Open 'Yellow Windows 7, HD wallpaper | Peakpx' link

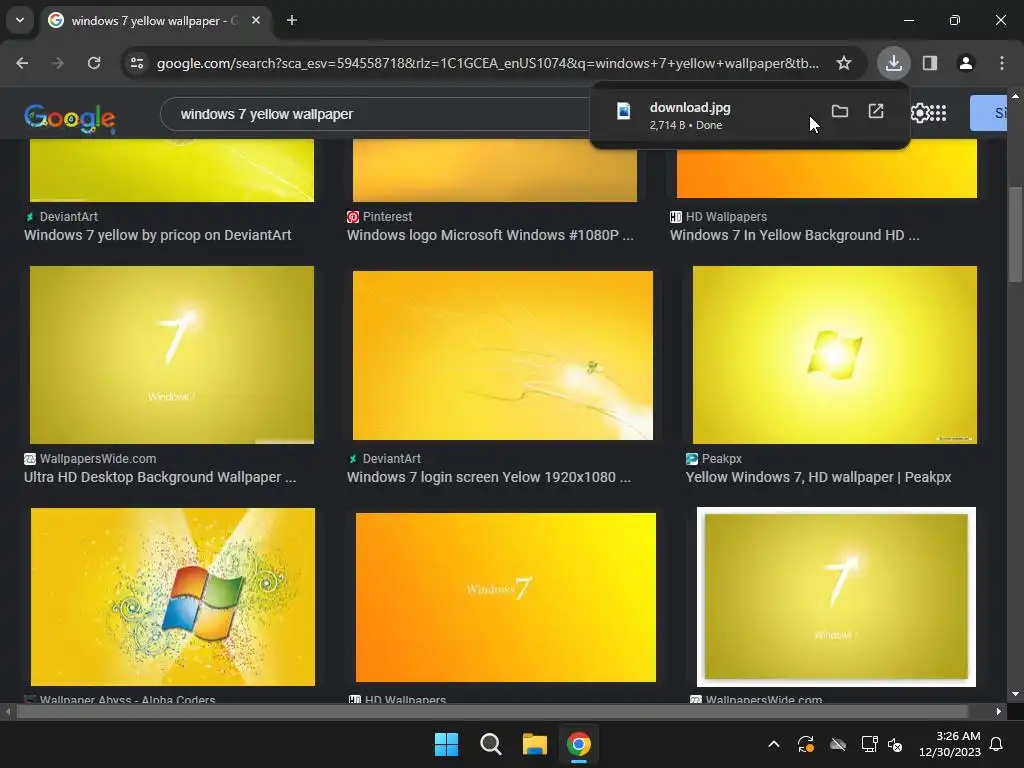(x=818, y=477)
